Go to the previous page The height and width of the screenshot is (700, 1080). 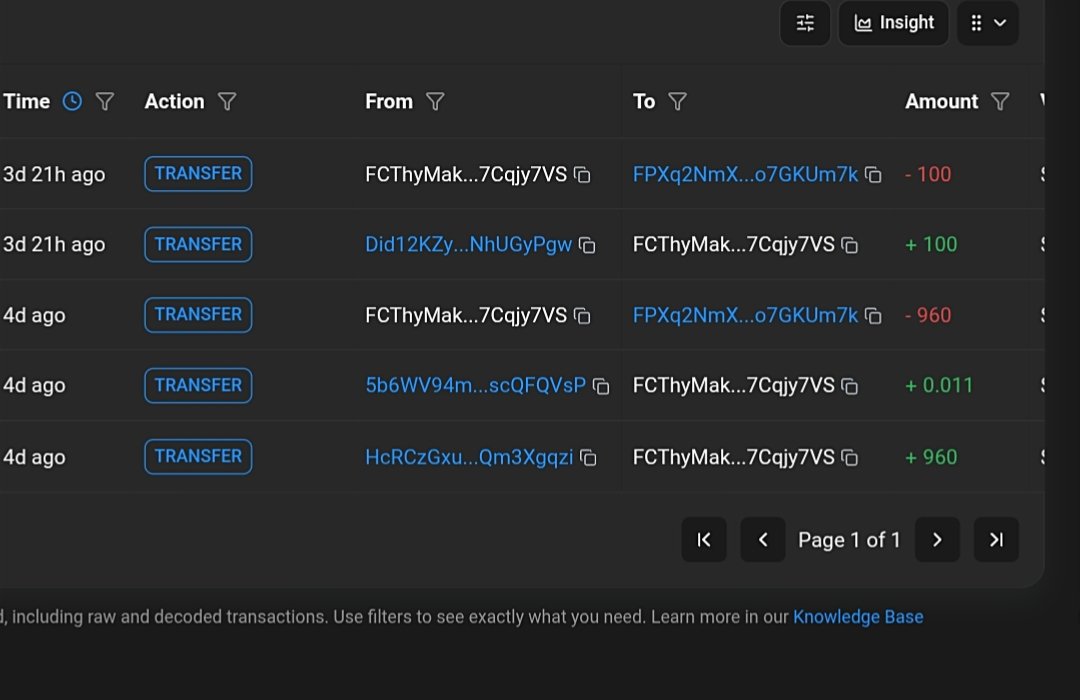(x=762, y=539)
